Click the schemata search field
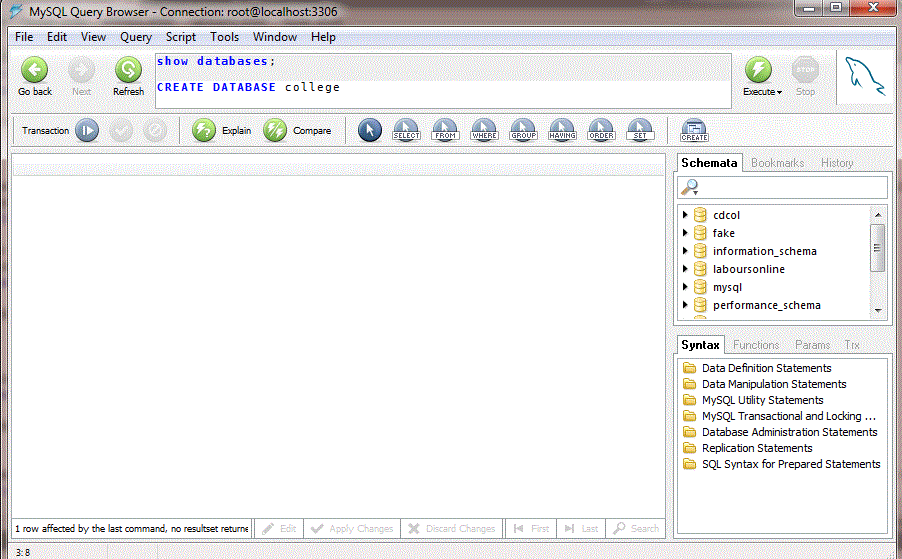 tap(782, 187)
